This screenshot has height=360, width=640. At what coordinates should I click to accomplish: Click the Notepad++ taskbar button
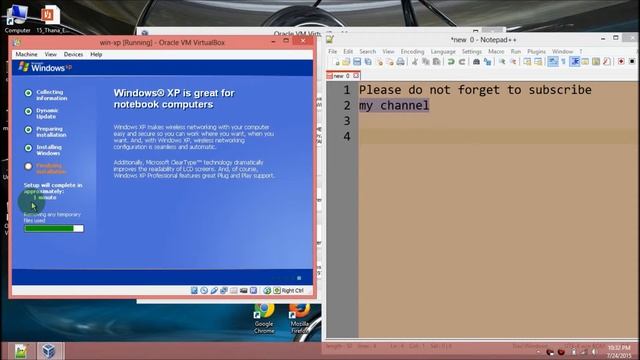point(21,351)
